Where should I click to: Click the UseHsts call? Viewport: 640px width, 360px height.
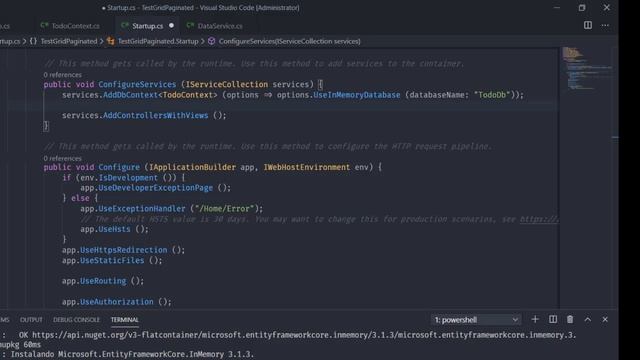[114, 229]
